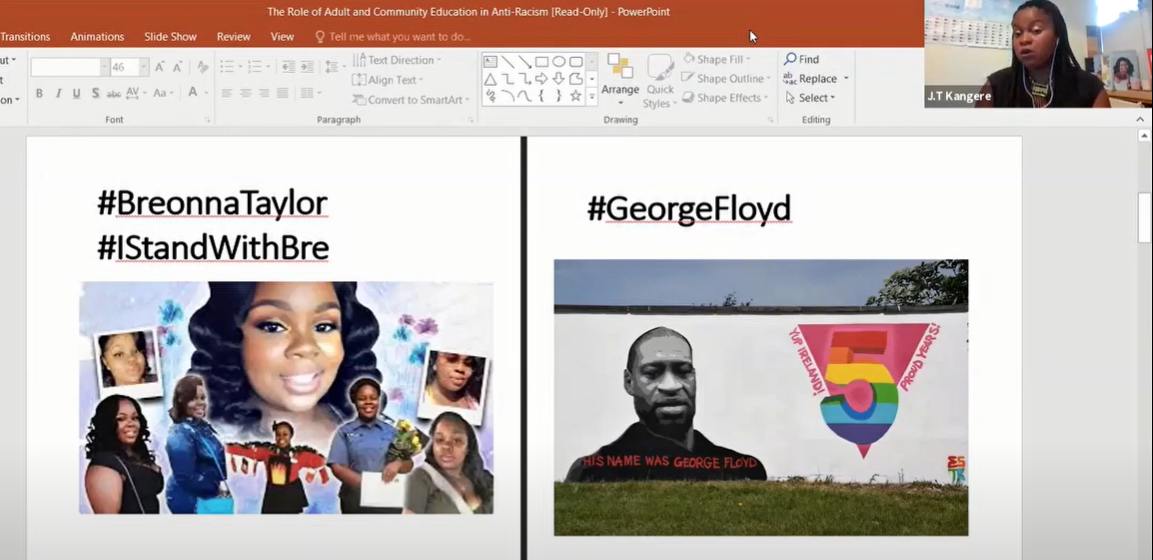
Task: Select the oval shape in the shapes gallery
Action: click(559, 61)
